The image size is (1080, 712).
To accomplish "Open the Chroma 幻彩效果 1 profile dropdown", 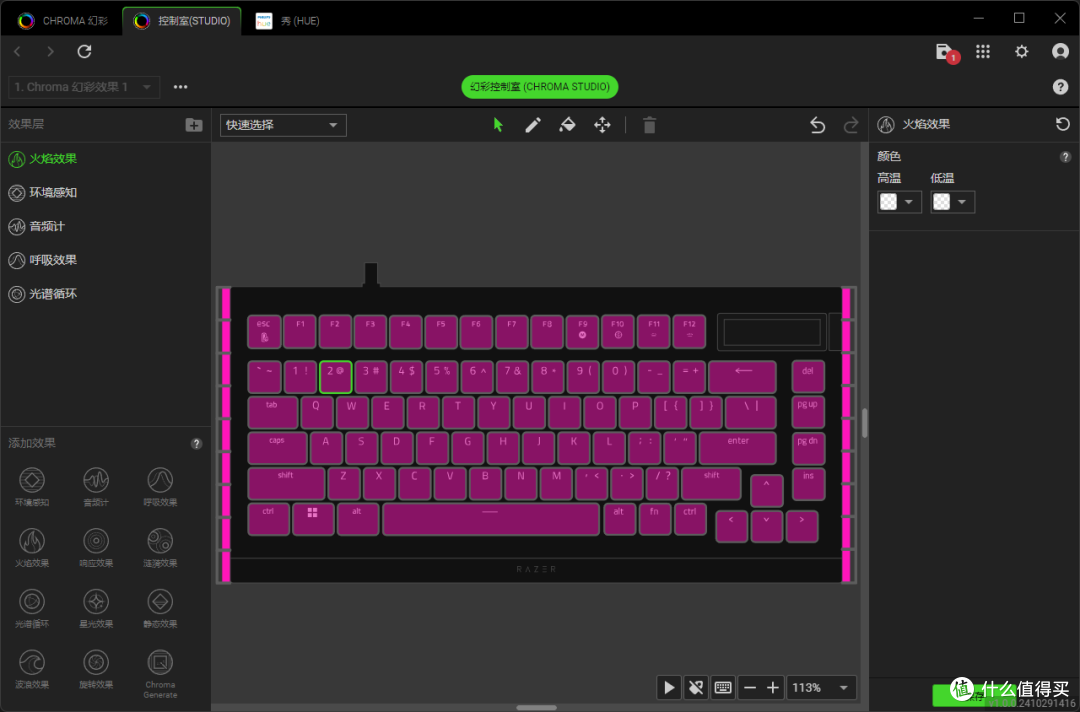I will click(x=84, y=87).
